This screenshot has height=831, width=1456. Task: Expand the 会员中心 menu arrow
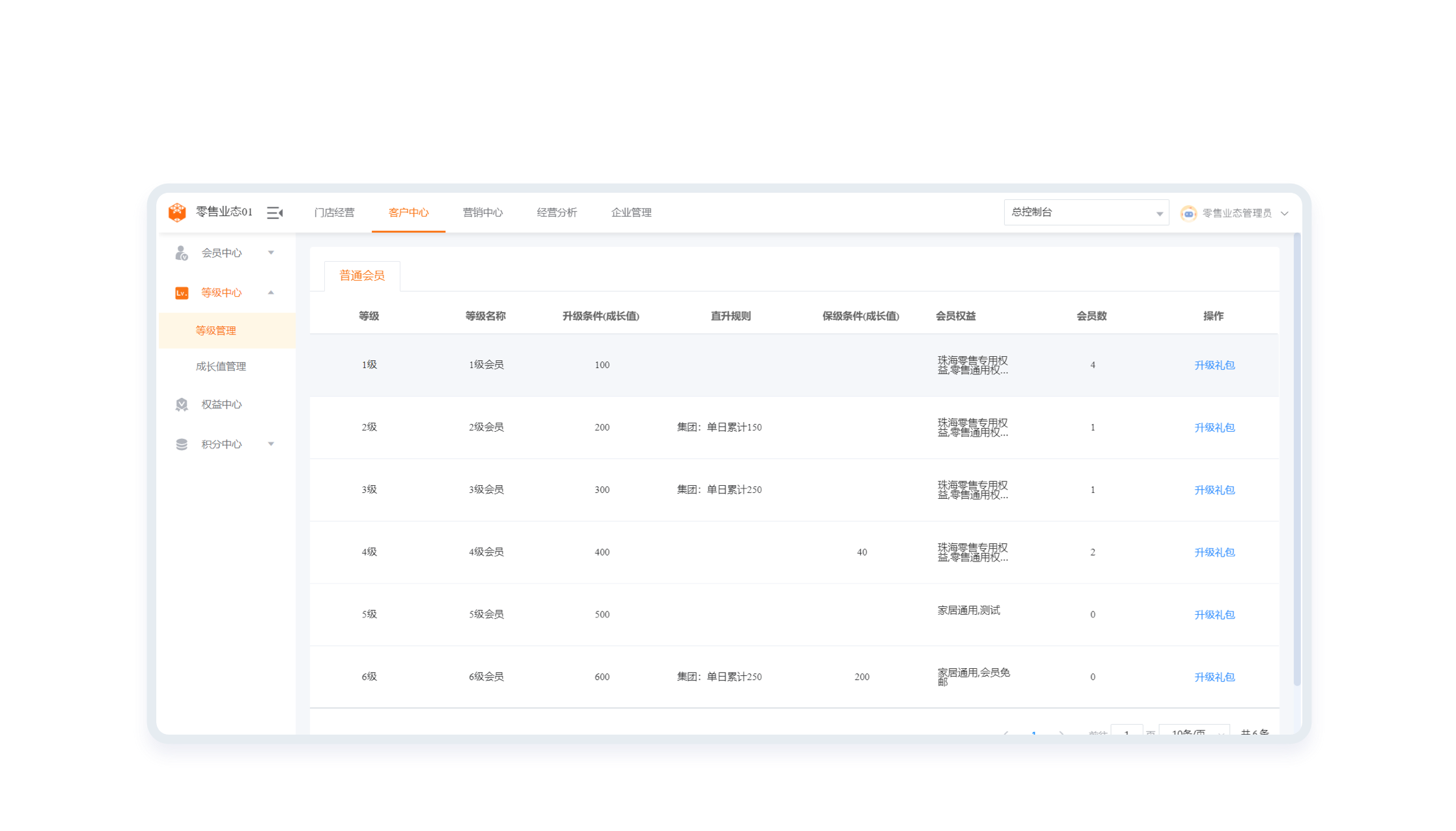coord(271,253)
